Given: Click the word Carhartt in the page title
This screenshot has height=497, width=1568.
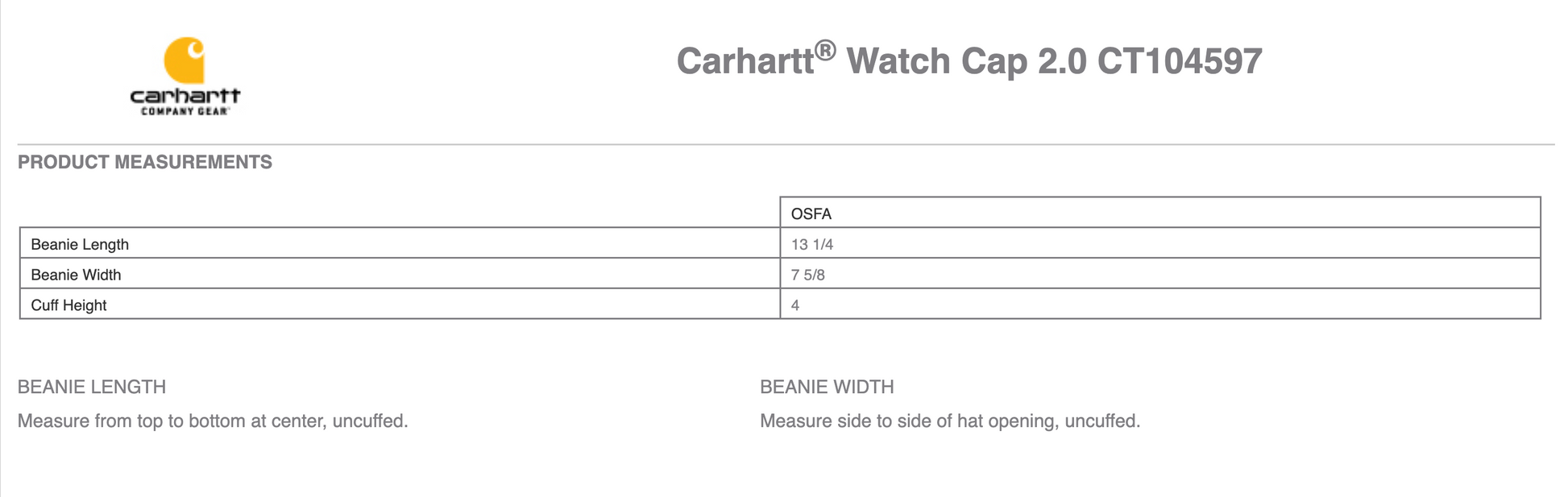Looking at the screenshot, I should pos(745,62).
